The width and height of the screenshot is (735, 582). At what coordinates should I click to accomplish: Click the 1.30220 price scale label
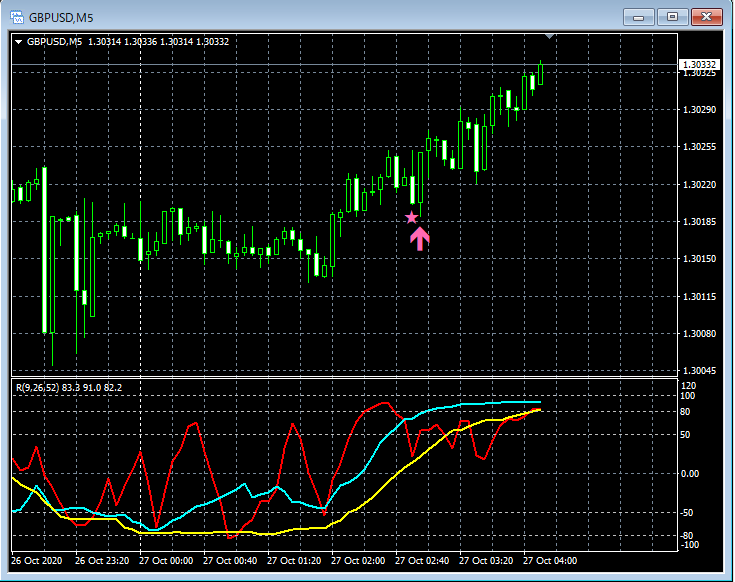point(699,185)
